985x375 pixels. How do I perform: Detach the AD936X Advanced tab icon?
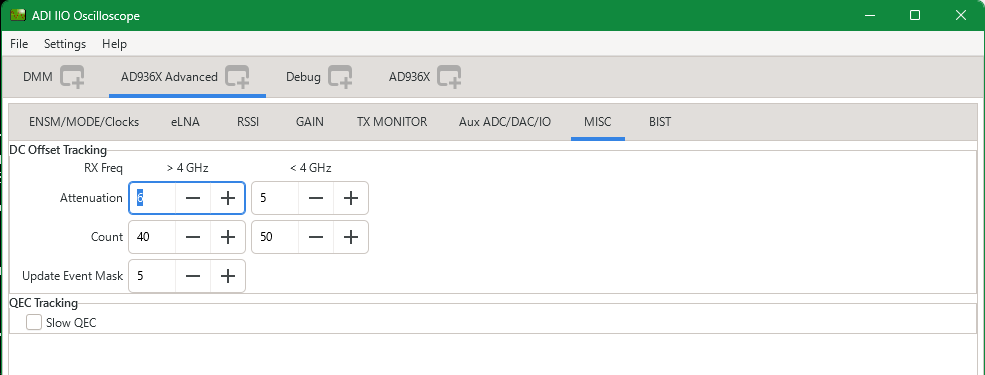[237, 77]
